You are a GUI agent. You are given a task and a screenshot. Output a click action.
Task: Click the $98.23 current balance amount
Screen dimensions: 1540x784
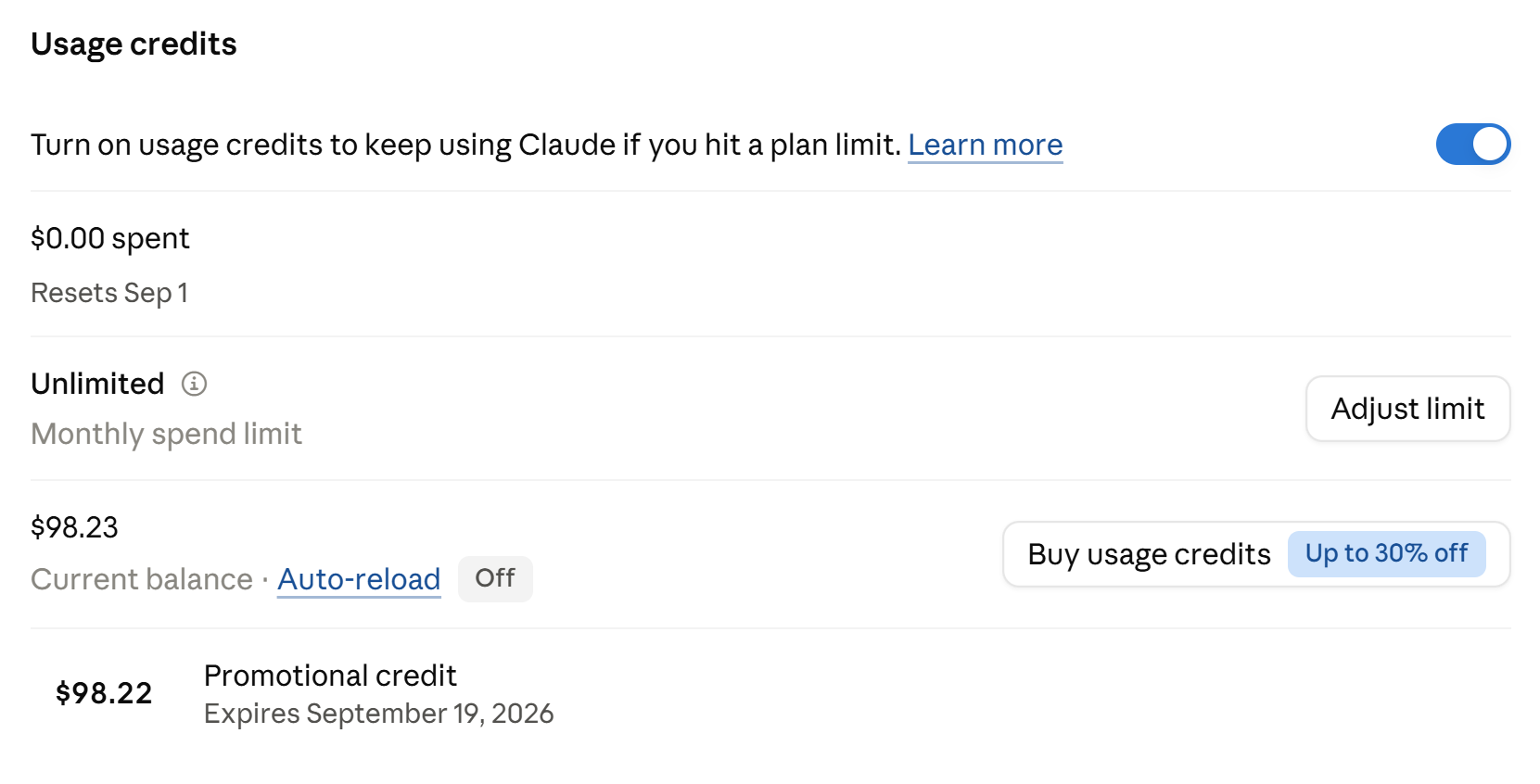click(x=74, y=527)
